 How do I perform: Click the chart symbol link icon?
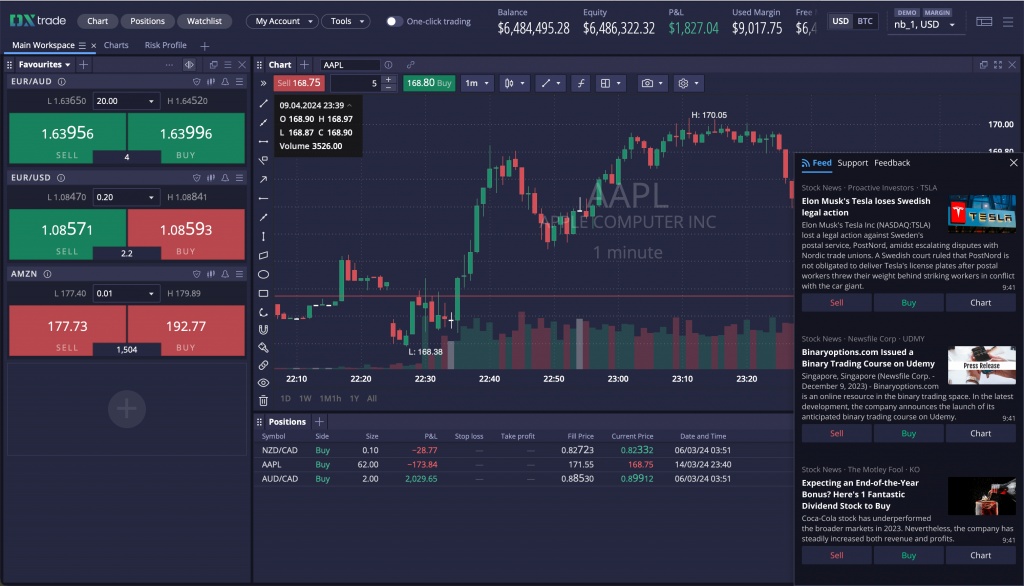(x=411, y=65)
